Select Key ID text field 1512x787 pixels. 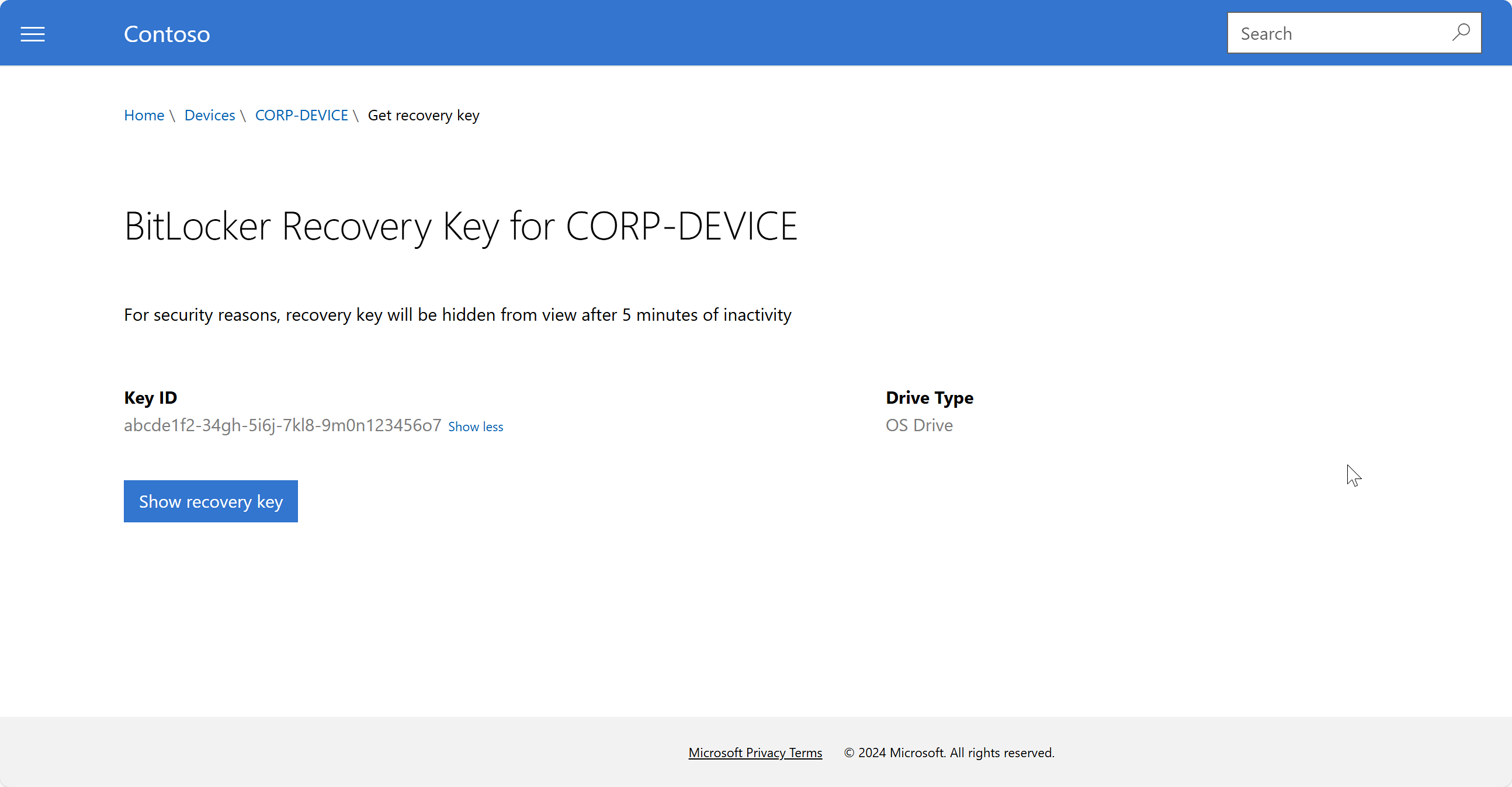(x=282, y=424)
